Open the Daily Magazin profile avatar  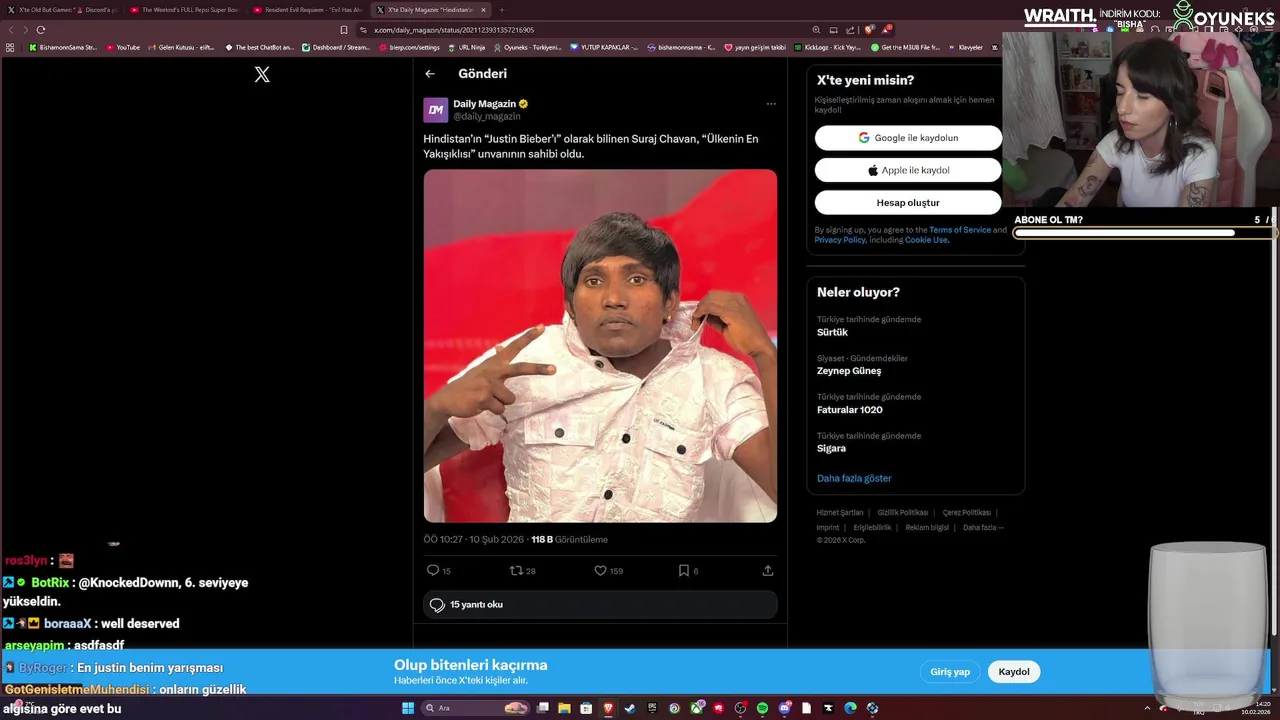435,110
